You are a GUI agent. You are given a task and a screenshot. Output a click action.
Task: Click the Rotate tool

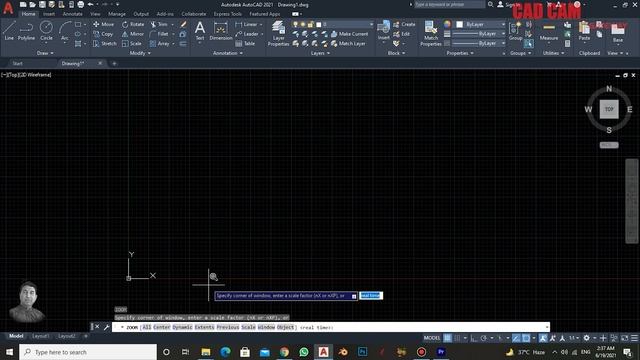click(x=133, y=24)
